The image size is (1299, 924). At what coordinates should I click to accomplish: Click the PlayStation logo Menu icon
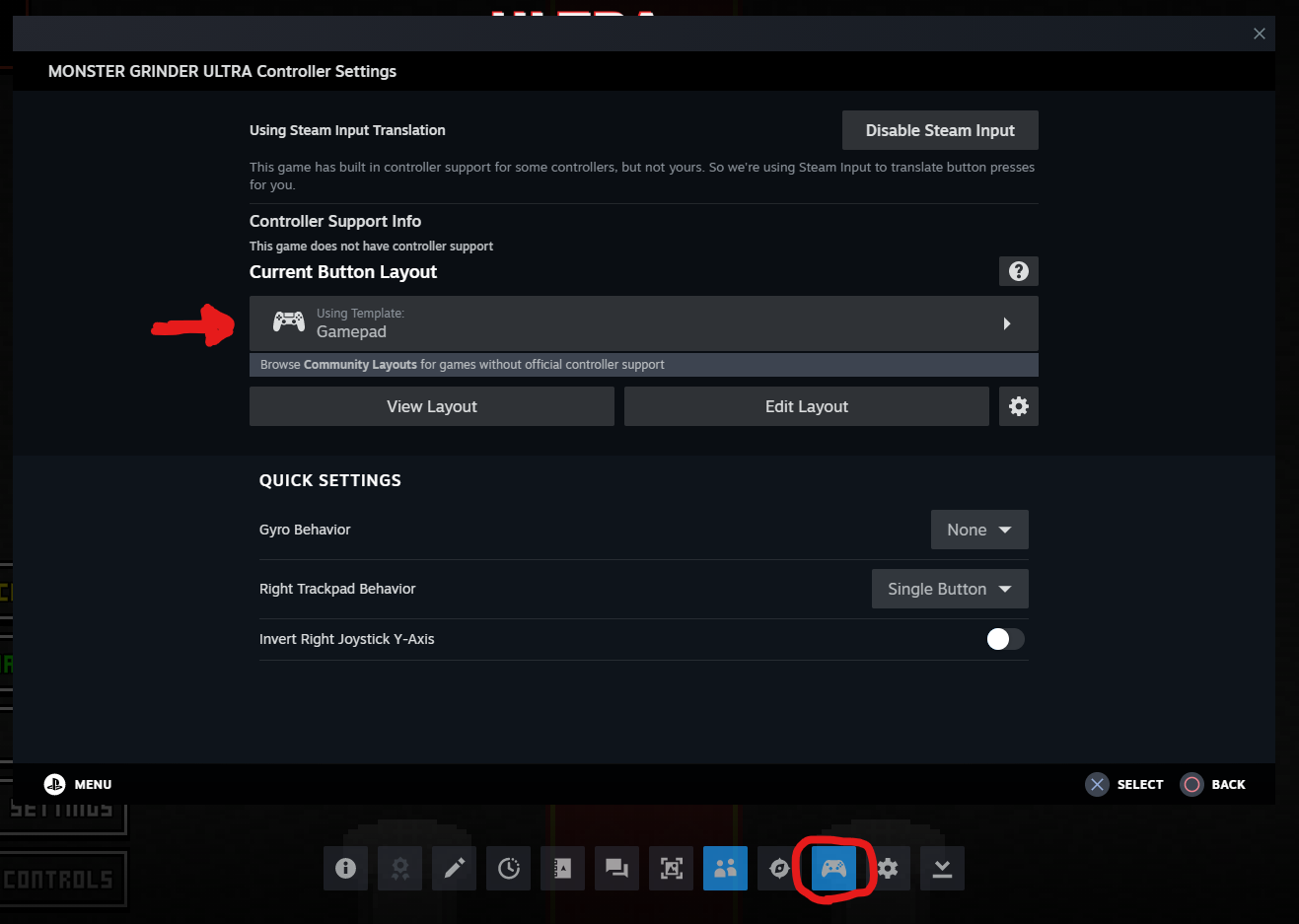[54, 784]
